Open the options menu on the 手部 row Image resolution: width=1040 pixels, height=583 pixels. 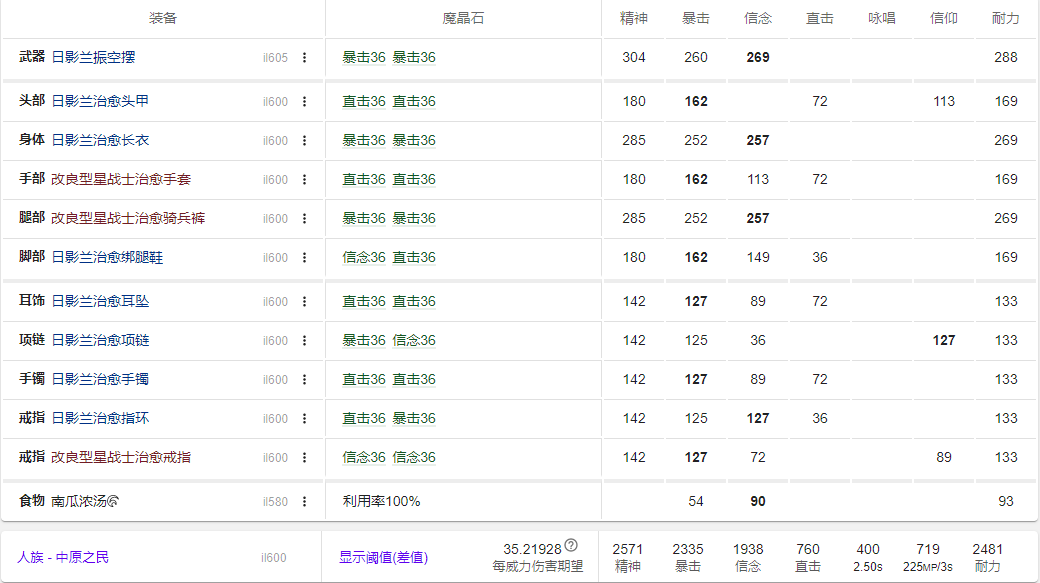(307, 179)
